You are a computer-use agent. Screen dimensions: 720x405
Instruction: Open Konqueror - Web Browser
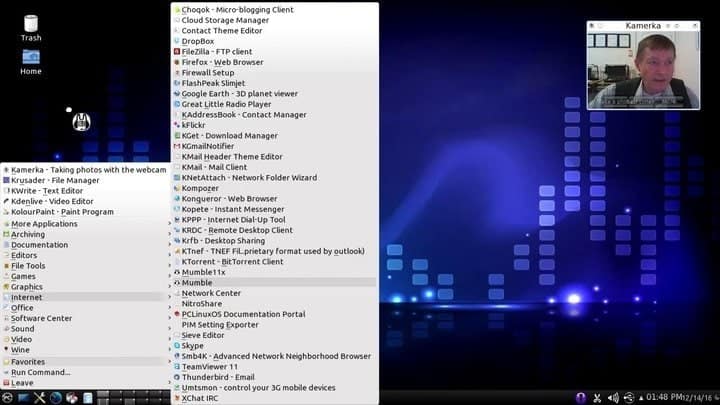[275, 198]
